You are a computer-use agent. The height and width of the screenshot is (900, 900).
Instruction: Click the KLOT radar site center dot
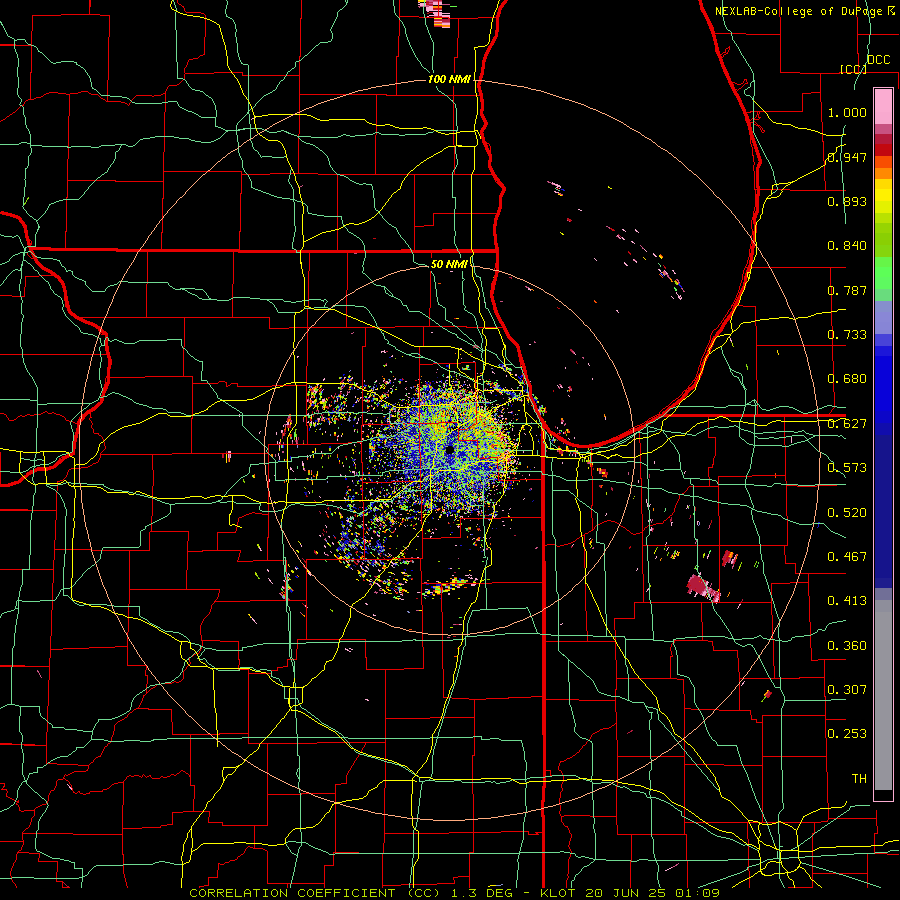(x=449, y=449)
